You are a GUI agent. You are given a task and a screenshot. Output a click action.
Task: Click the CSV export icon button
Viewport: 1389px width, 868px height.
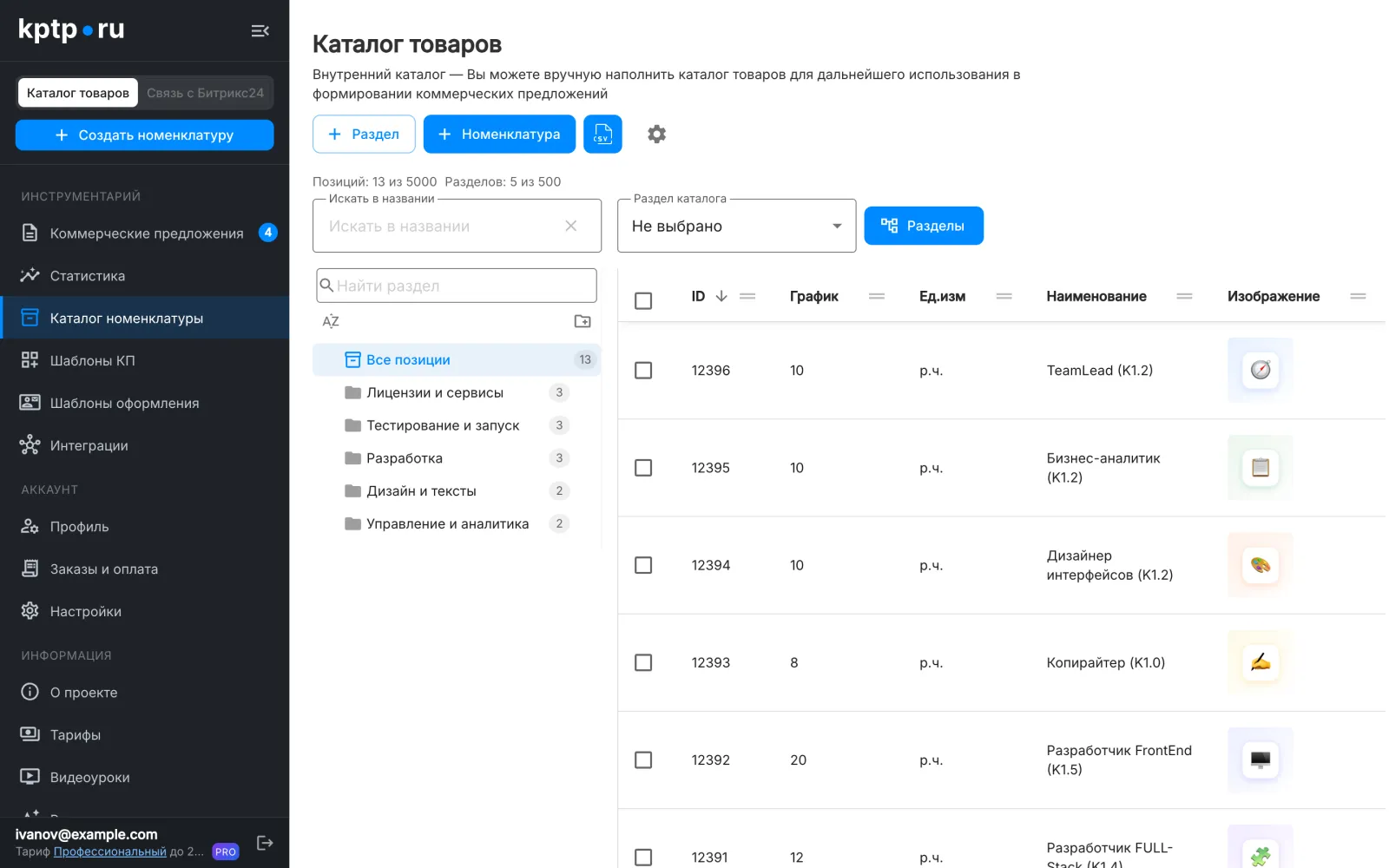point(602,134)
